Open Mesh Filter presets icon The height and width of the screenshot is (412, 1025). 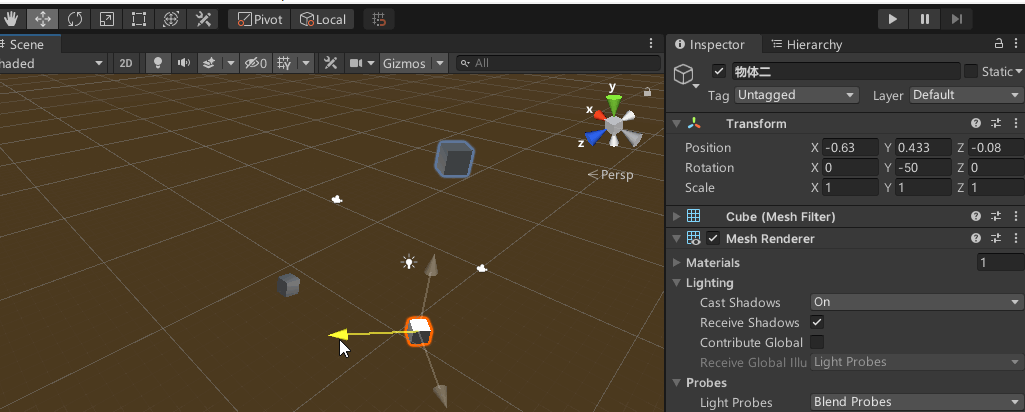pos(996,216)
